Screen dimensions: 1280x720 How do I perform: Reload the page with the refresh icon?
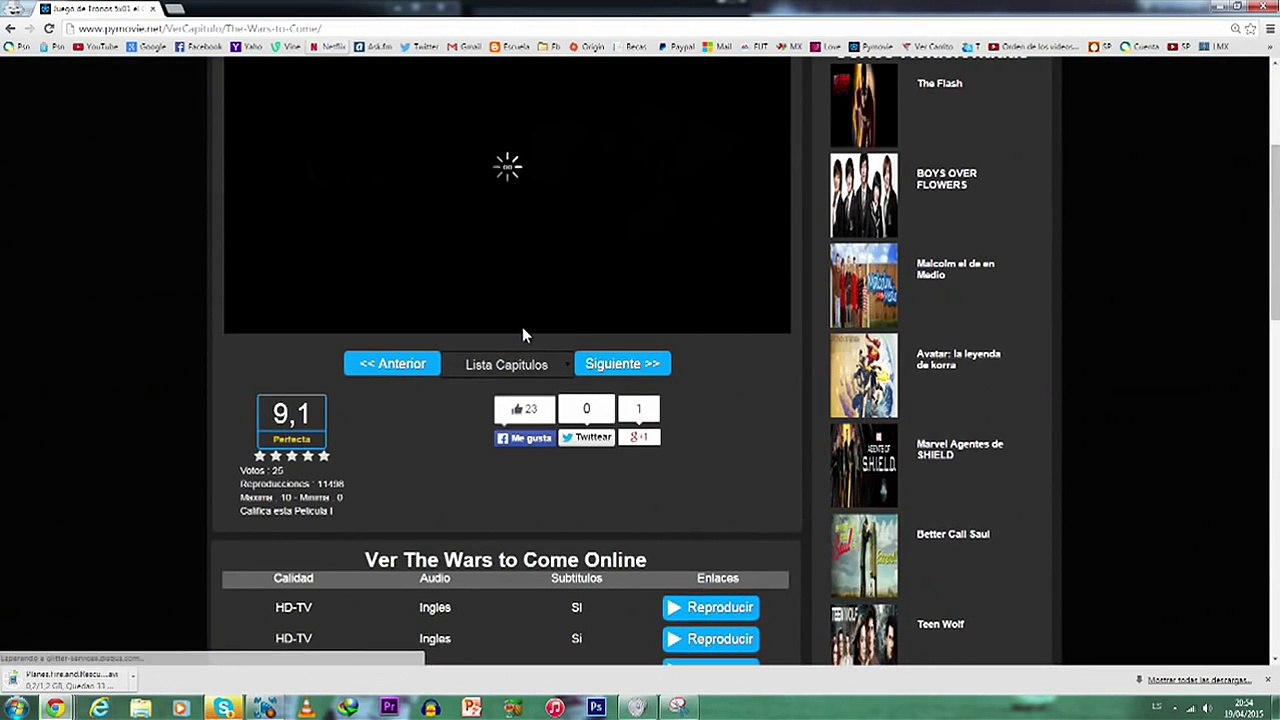[x=49, y=29]
